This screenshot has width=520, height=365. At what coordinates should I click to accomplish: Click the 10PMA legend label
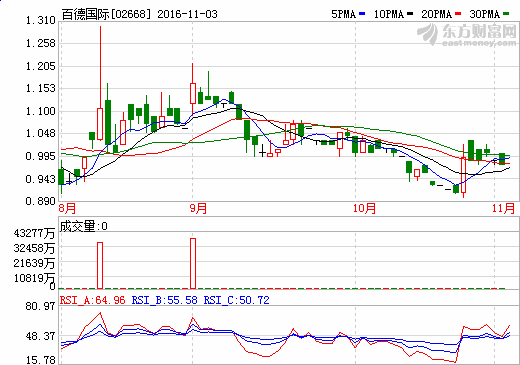pos(389,14)
